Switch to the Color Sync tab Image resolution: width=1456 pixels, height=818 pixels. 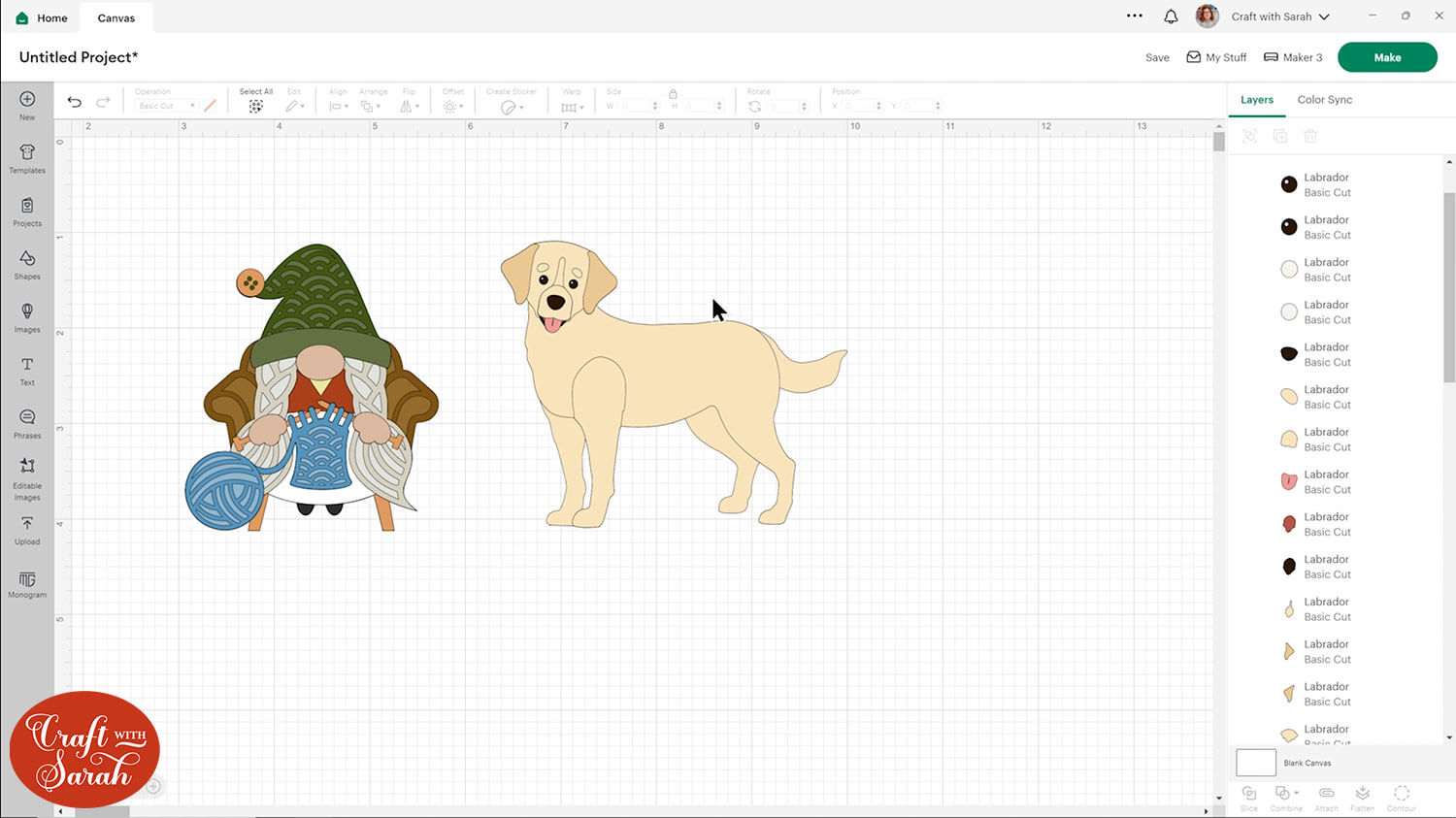[x=1324, y=100]
